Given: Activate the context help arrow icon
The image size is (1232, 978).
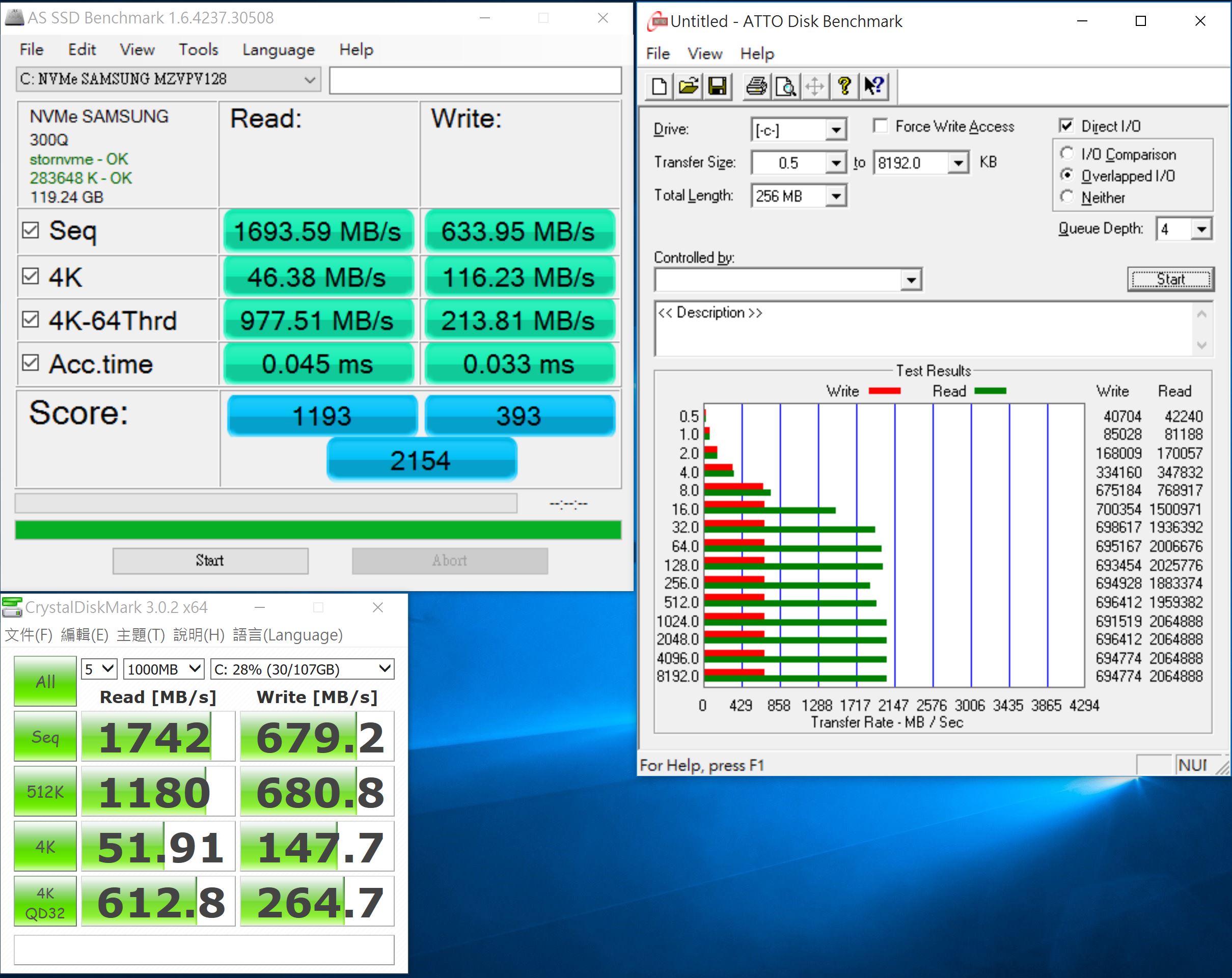Looking at the screenshot, I should (874, 86).
